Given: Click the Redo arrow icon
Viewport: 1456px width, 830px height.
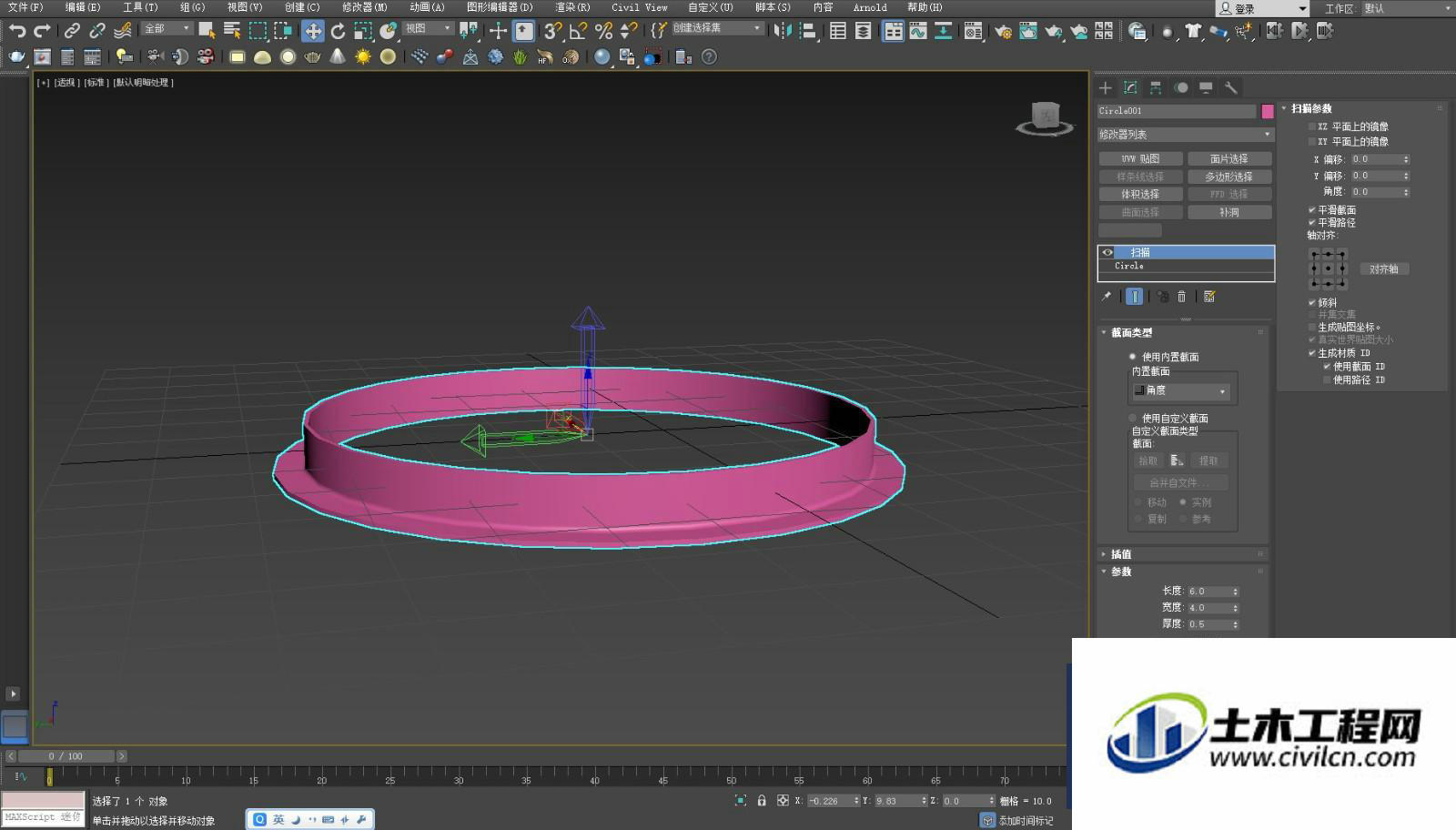Looking at the screenshot, I should pos(42,31).
